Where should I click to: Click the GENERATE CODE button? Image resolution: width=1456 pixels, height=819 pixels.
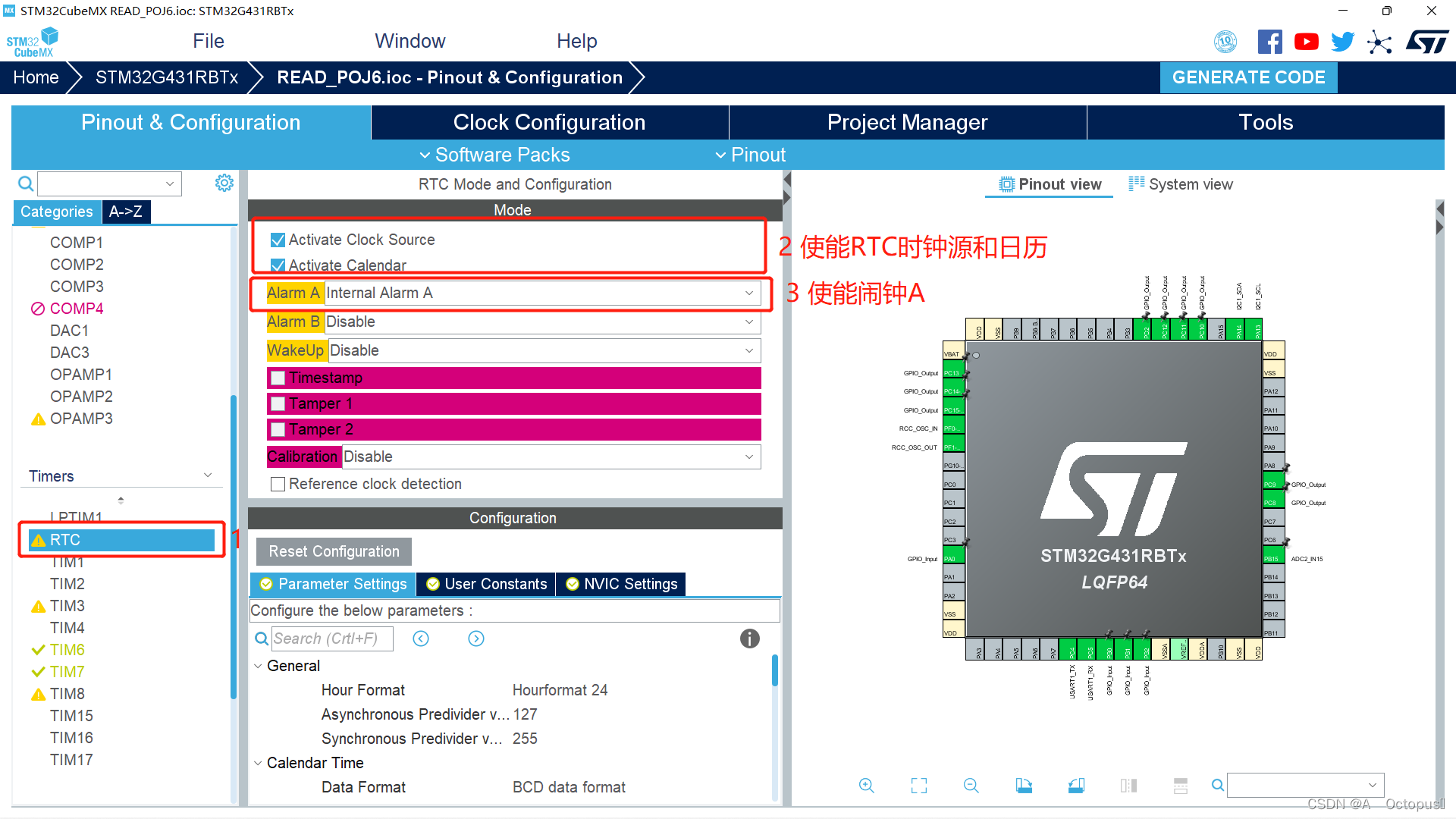[1250, 76]
